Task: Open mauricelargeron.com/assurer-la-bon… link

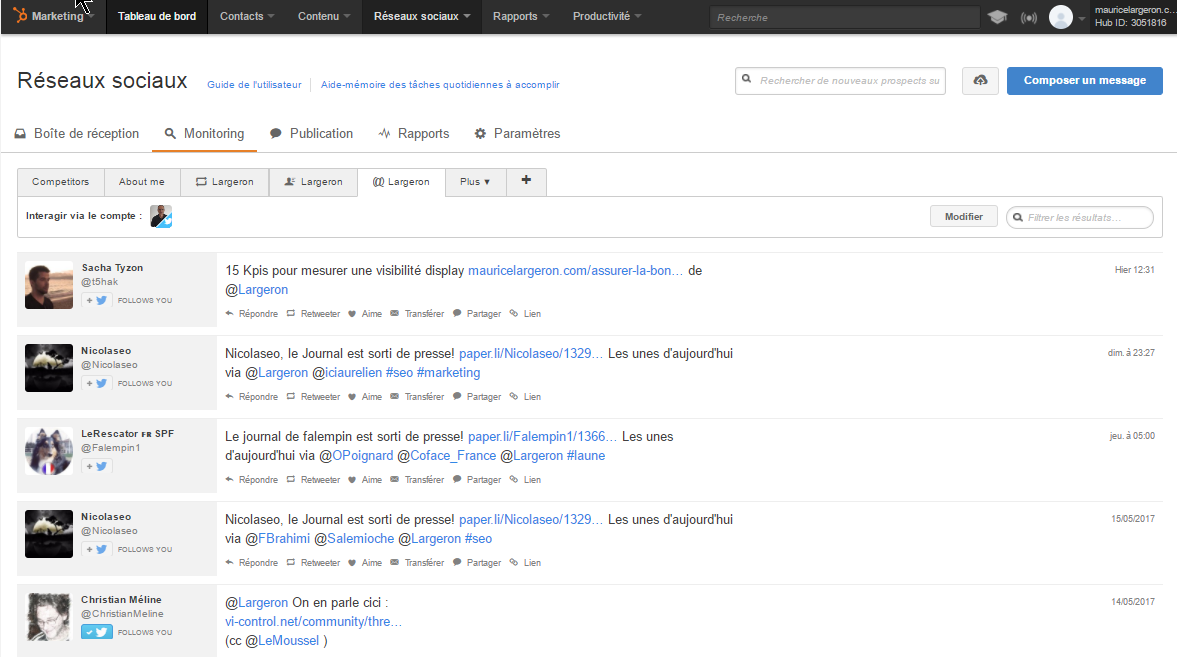Action: 576,270
